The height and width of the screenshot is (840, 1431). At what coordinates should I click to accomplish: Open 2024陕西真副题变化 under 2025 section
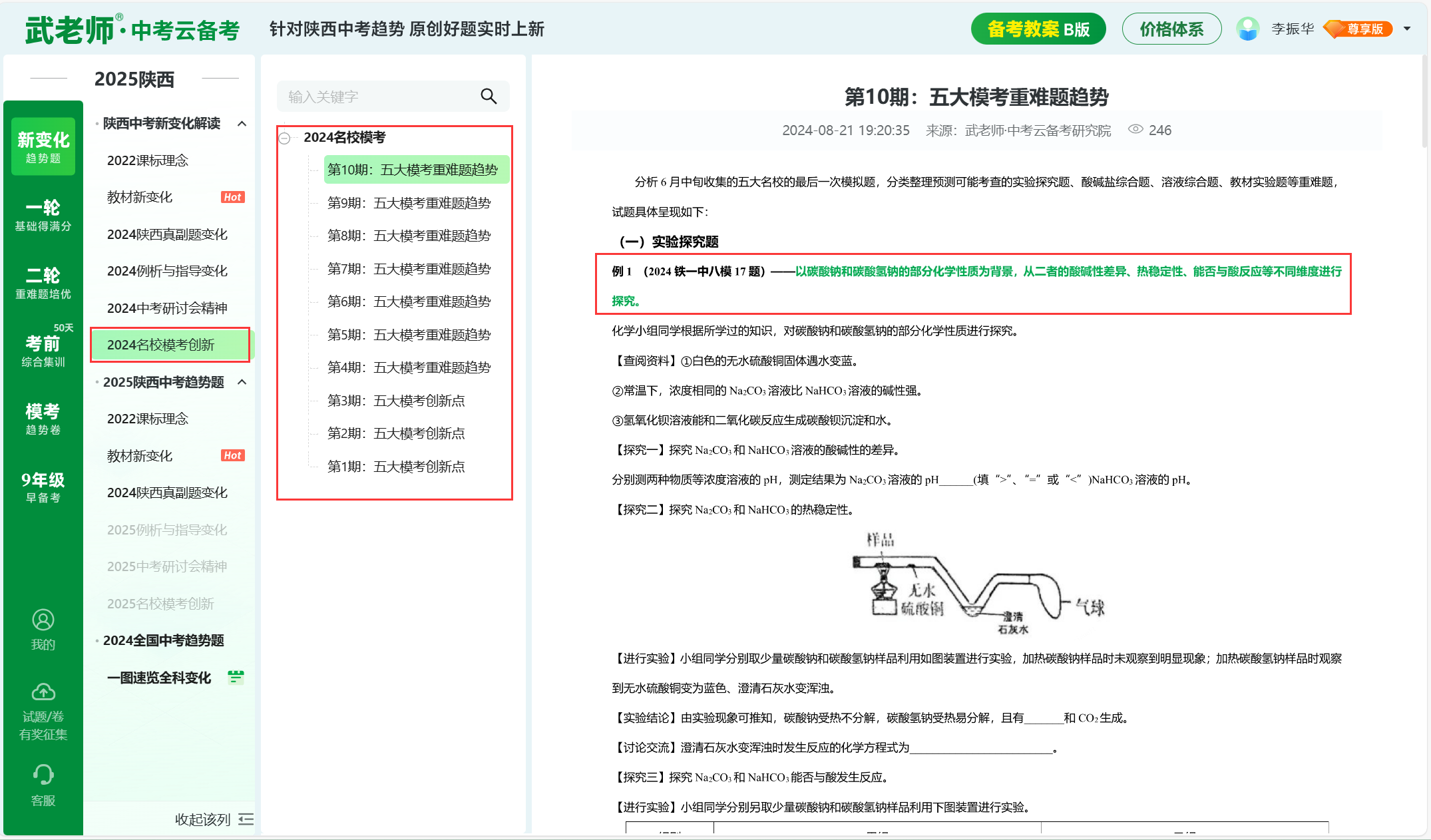pos(167,493)
